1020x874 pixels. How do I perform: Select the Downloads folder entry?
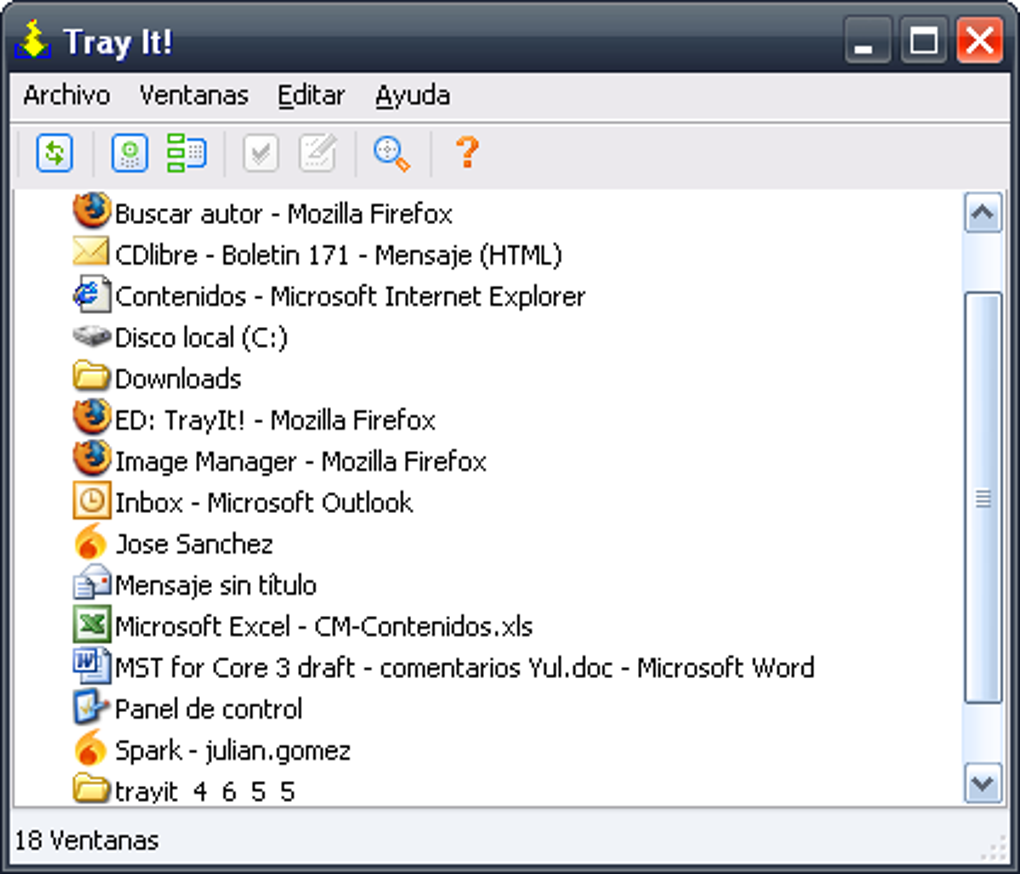pos(177,379)
